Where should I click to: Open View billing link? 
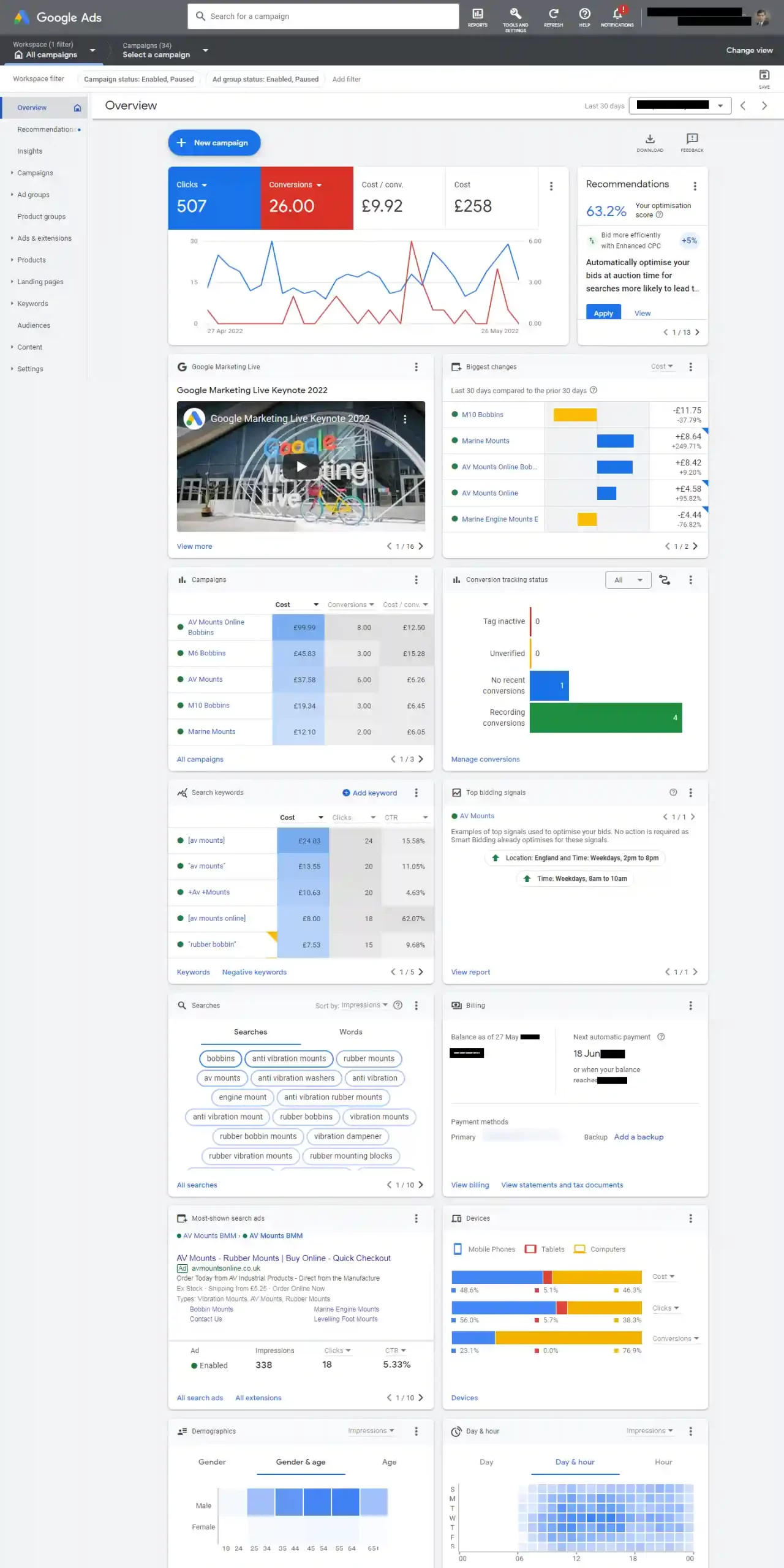click(x=470, y=1185)
